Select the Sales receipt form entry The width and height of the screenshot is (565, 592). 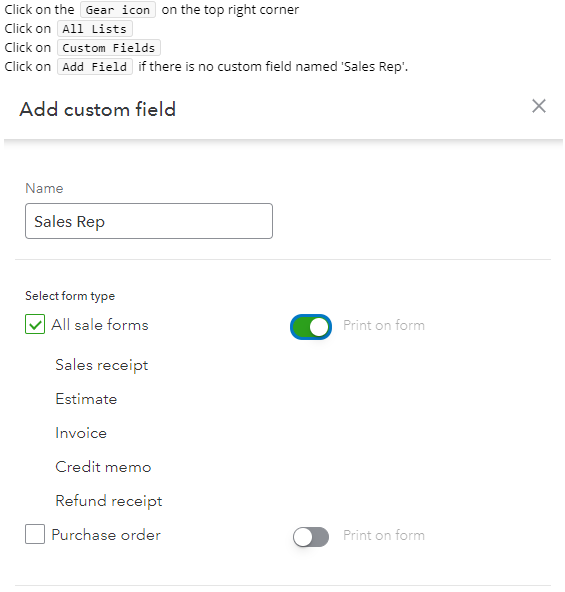point(102,365)
